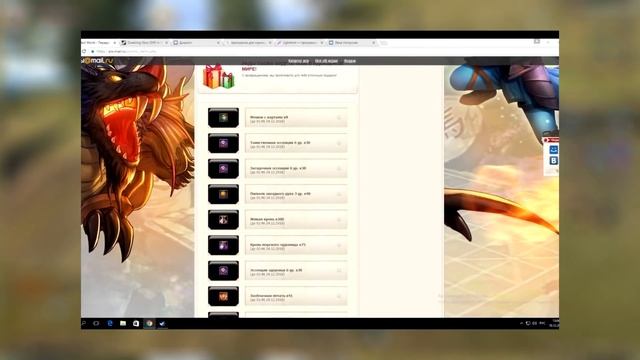Tick the selector on the 3 ур. x99 reward row

[x=338, y=195]
